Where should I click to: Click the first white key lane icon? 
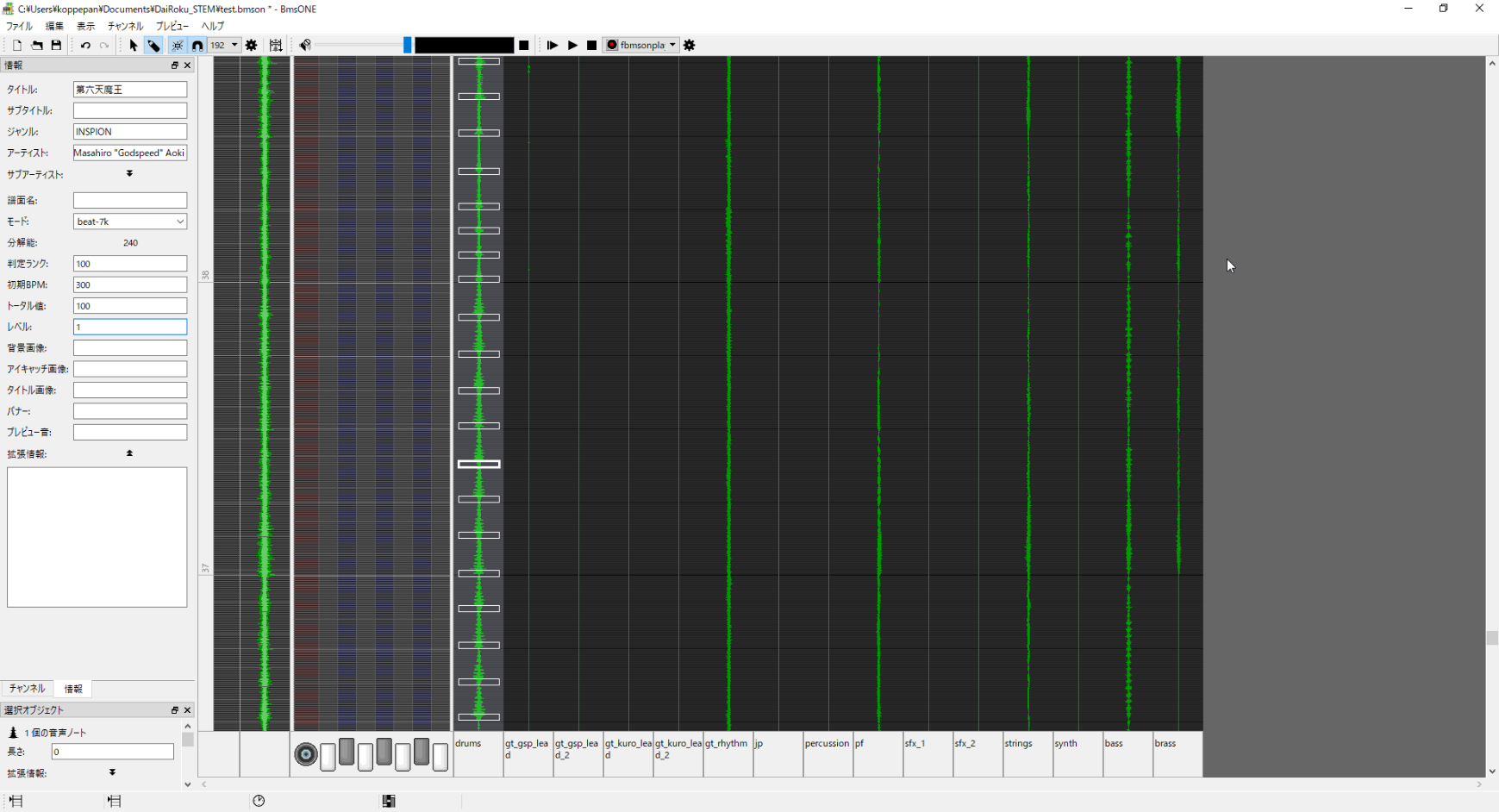tap(328, 758)
